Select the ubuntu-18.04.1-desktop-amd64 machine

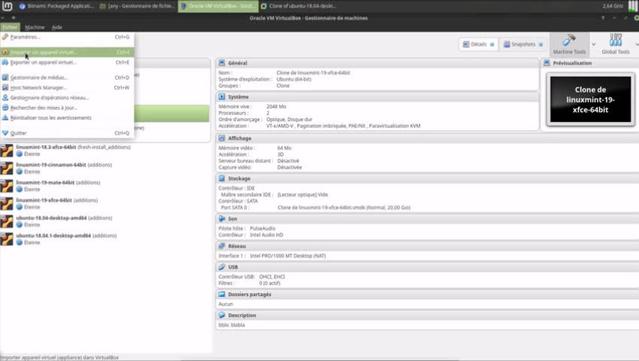(105, 239)
